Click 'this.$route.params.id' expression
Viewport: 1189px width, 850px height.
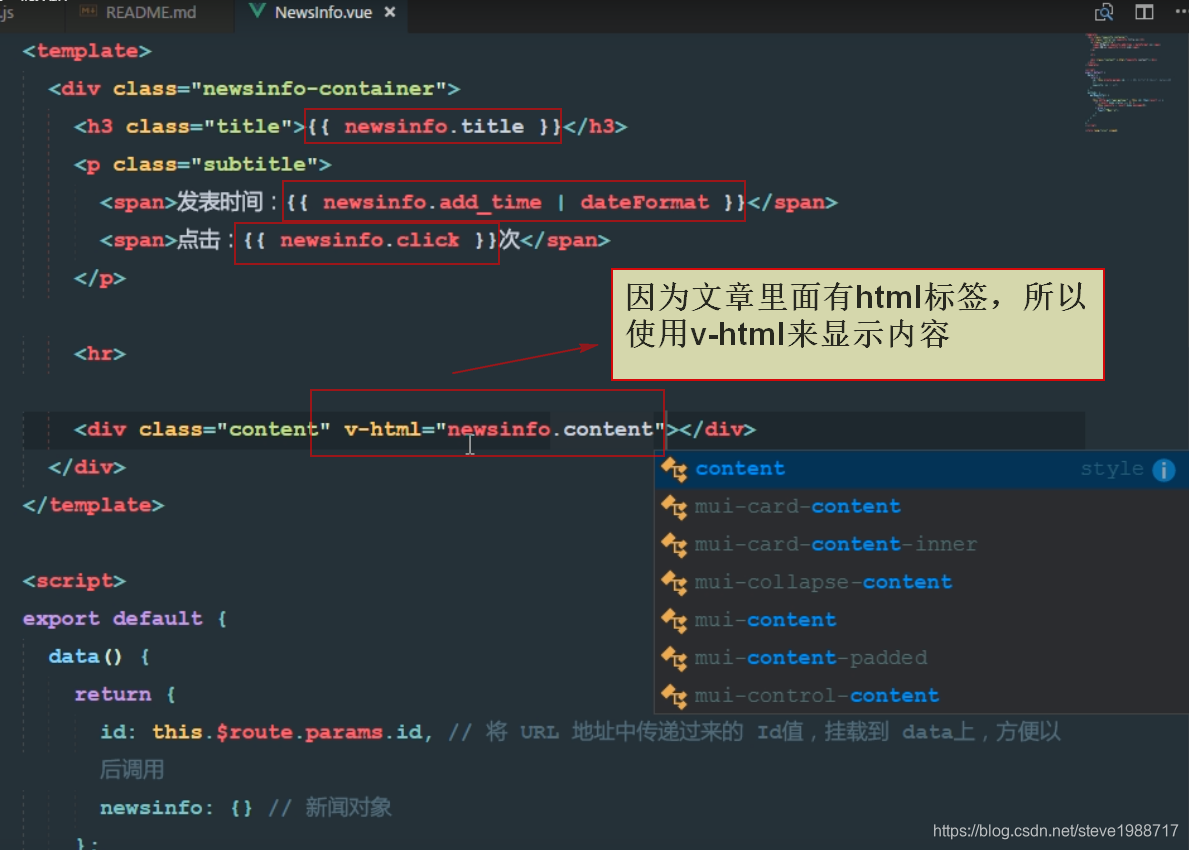[287, 732]
